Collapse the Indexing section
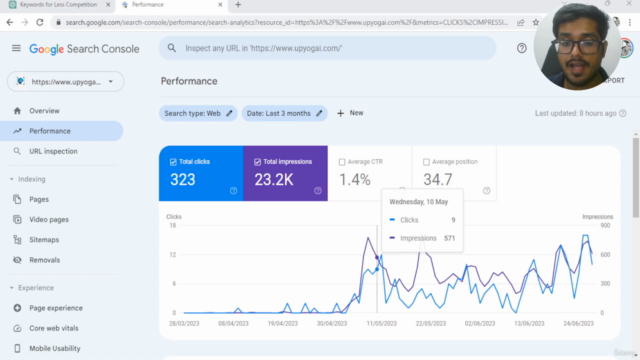640x360 pixels. (x=11, y=179)
